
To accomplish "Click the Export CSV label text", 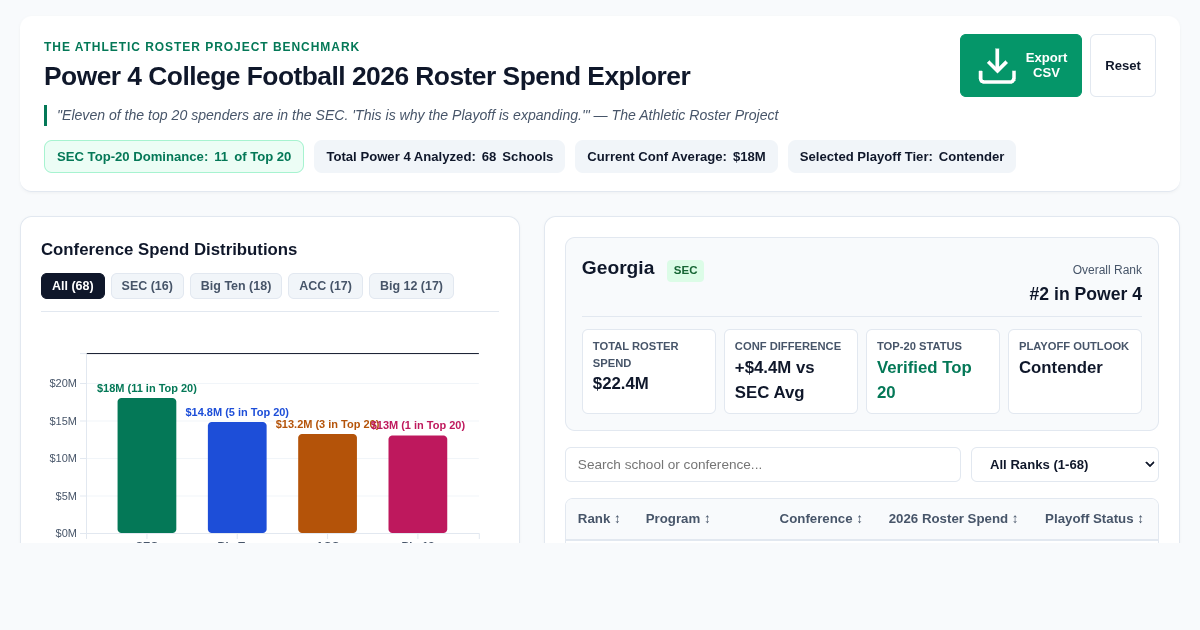I will 1046,65.
